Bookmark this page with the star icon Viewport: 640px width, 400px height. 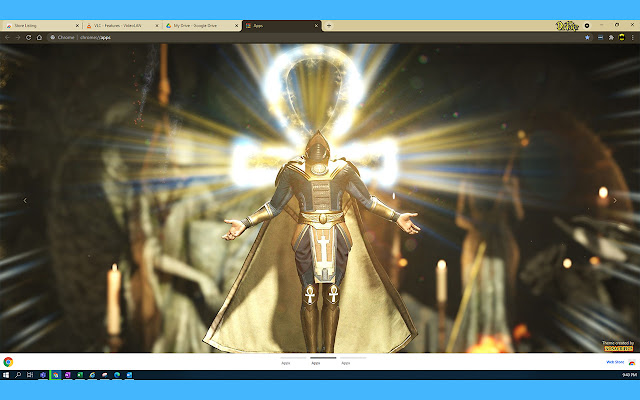tap(587, 37)
